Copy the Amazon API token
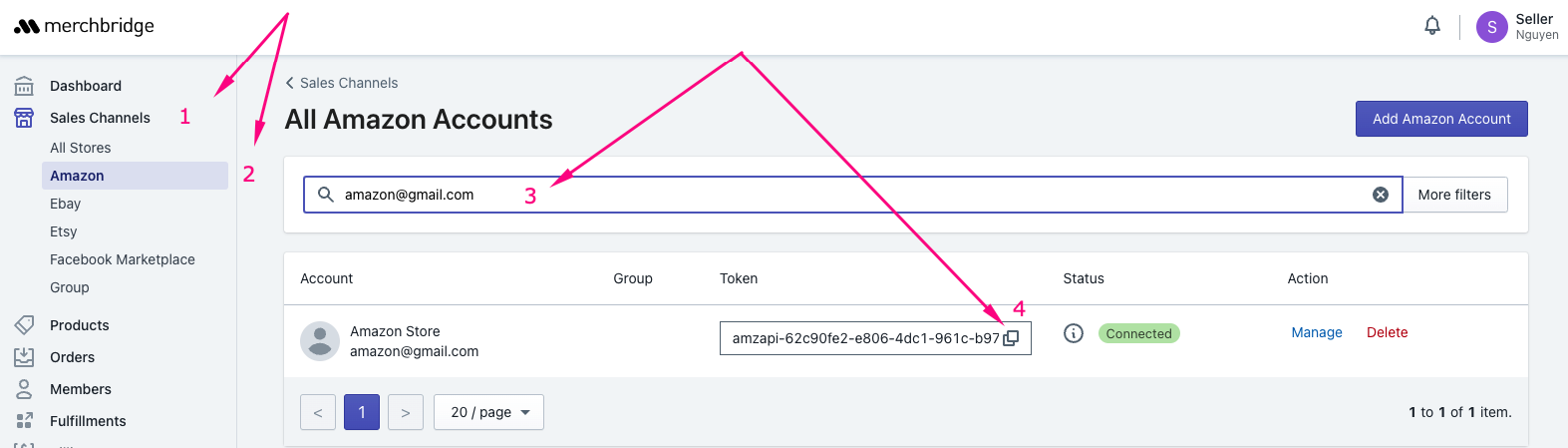The width and height of the screenshot is (1568, 448). coord(1011,338)
